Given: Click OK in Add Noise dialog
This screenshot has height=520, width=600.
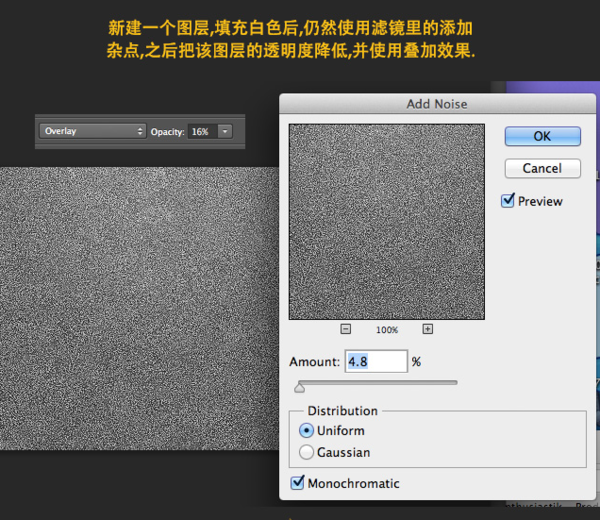Looking at the screenshot, I should tap(542, 136).
